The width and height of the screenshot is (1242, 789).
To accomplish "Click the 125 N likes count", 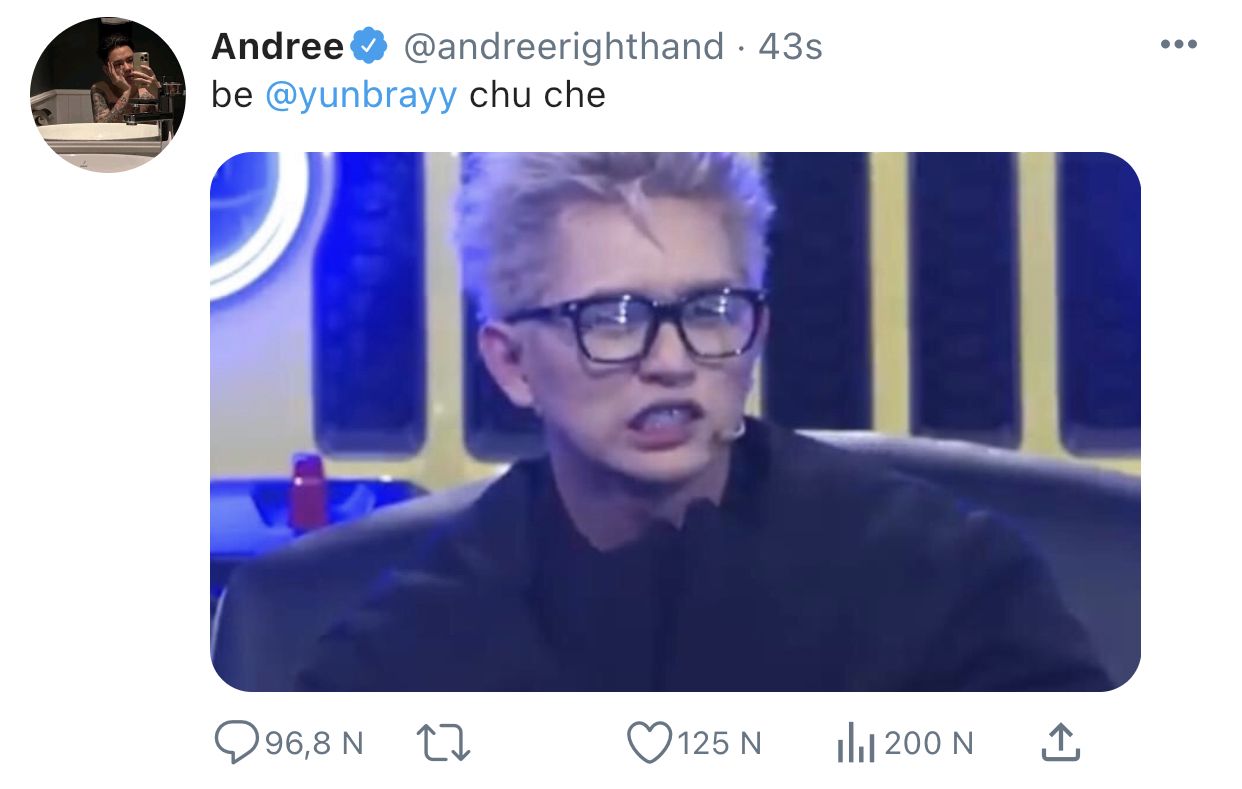I will click(720, 744).
